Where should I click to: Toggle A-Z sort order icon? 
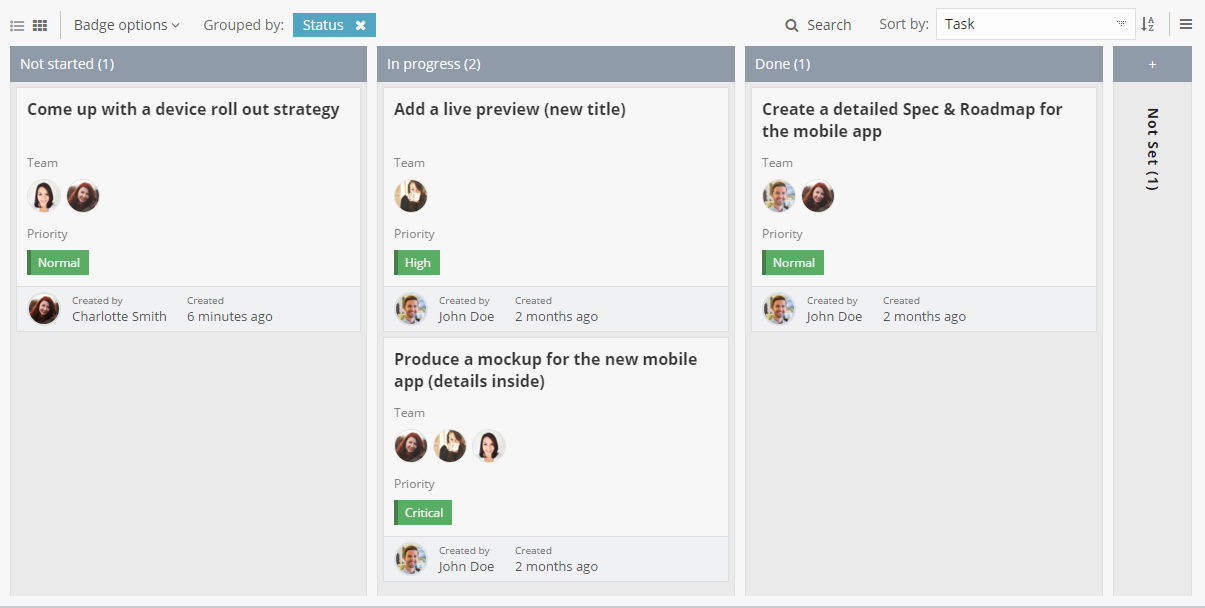[x=1148, y=25]
